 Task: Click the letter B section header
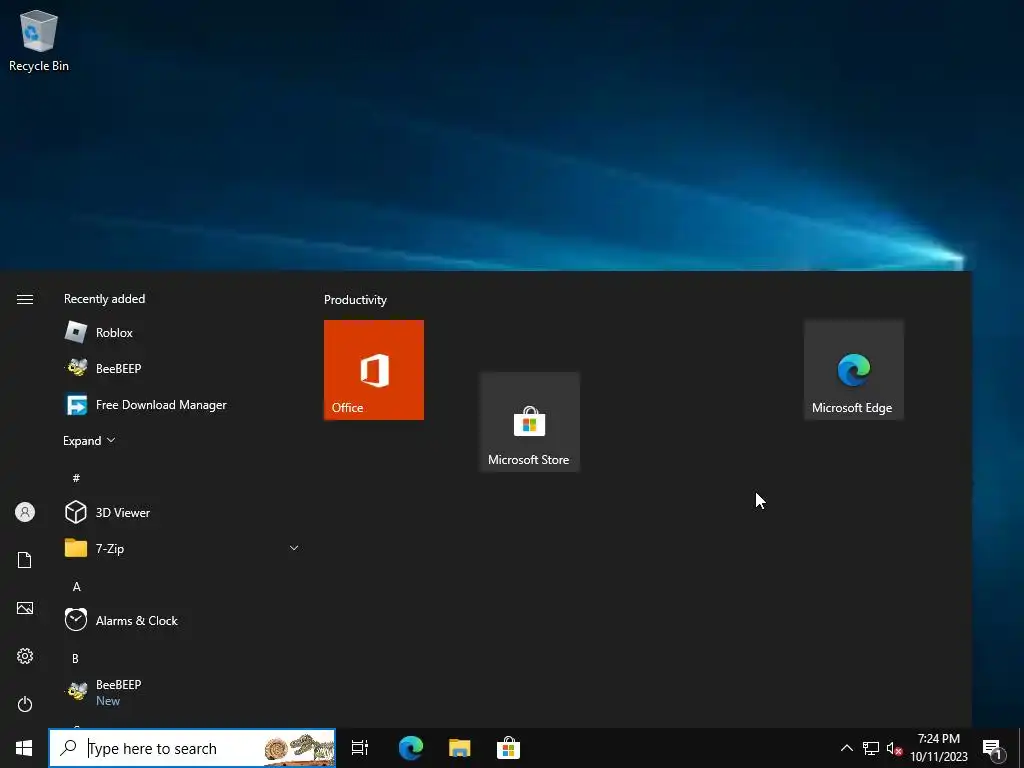coord(75,658)
